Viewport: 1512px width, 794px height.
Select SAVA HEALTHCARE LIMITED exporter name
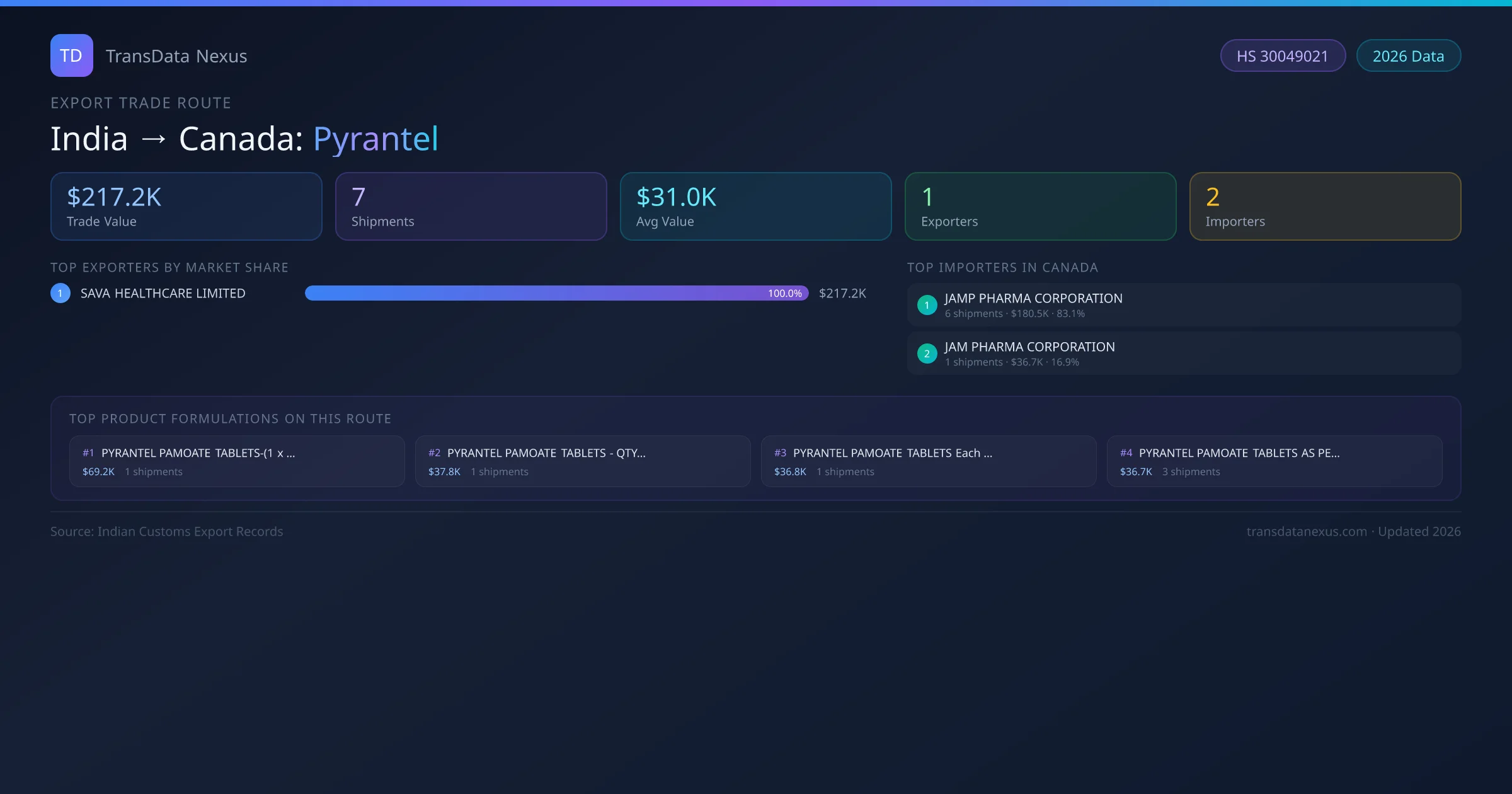[x=163, y=293]
